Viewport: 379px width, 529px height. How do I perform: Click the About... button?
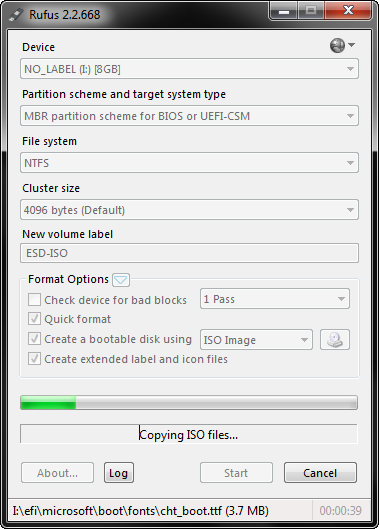tap(57, 473)
